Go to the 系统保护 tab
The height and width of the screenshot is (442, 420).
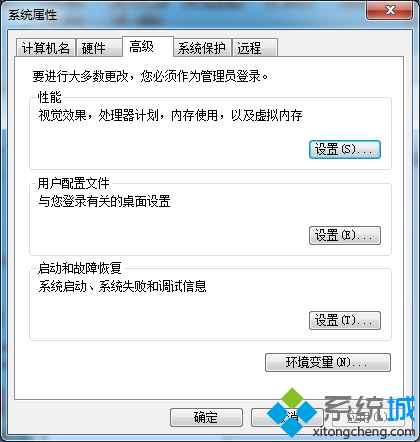pos(202,48)
